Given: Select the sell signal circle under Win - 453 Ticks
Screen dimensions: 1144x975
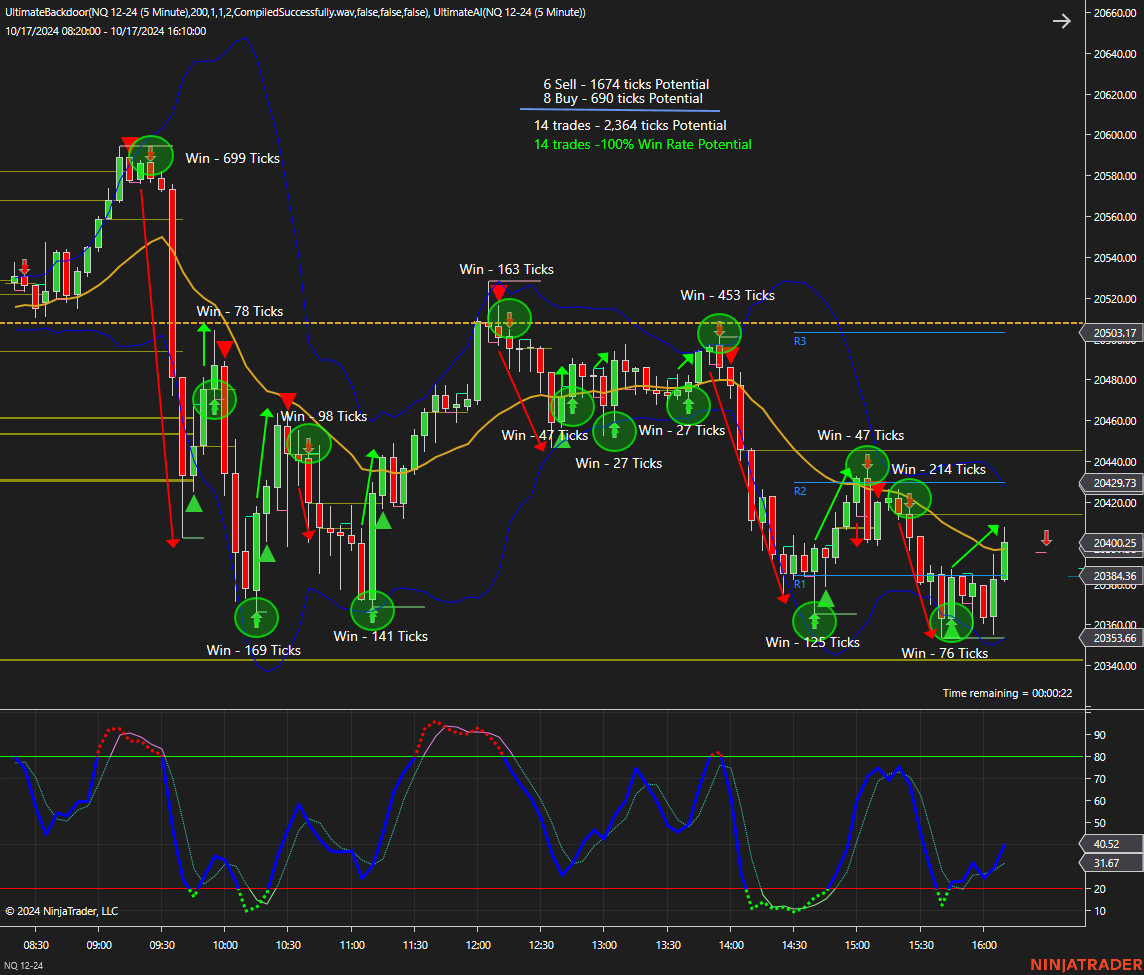Looking at the screenshot, I should 719,332.
